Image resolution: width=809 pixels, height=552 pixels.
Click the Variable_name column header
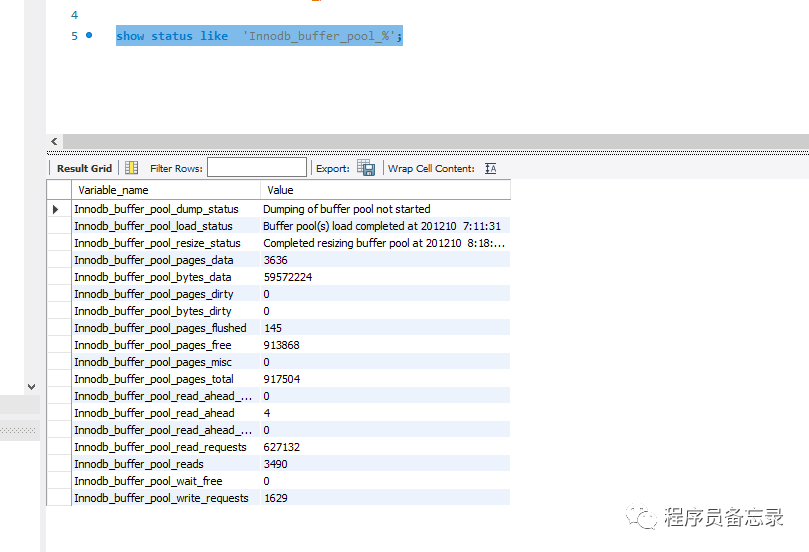[166, 190]
